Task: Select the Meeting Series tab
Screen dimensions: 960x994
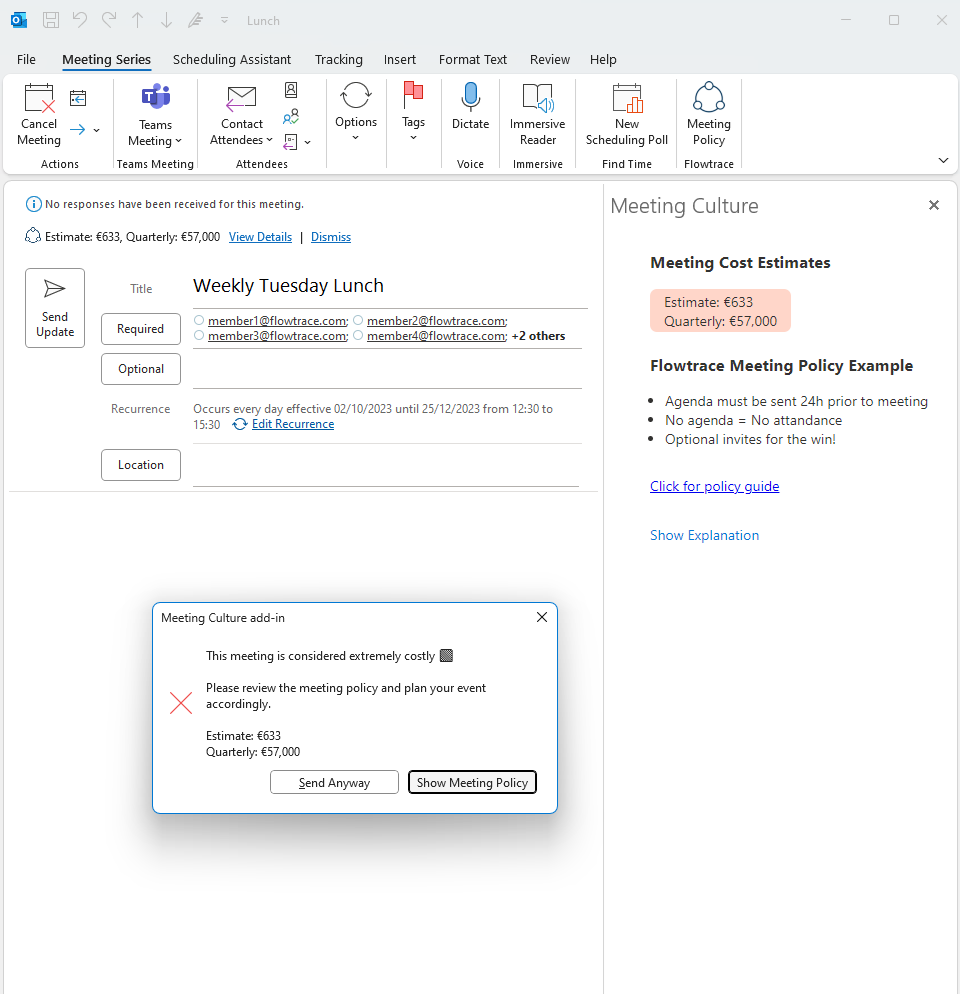Action: (x=107, y=60)
